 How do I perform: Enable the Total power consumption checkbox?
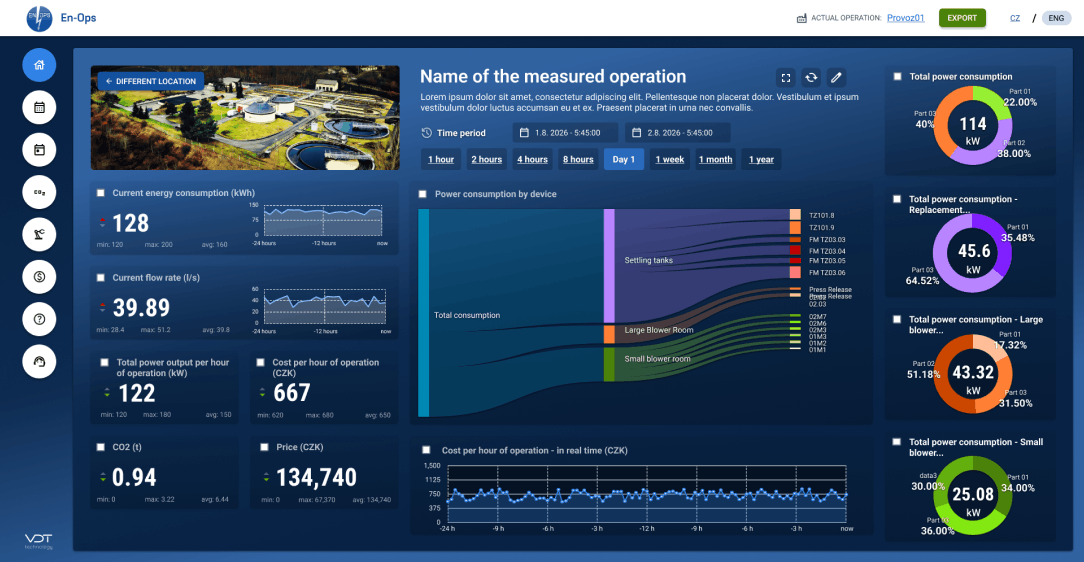897,77
